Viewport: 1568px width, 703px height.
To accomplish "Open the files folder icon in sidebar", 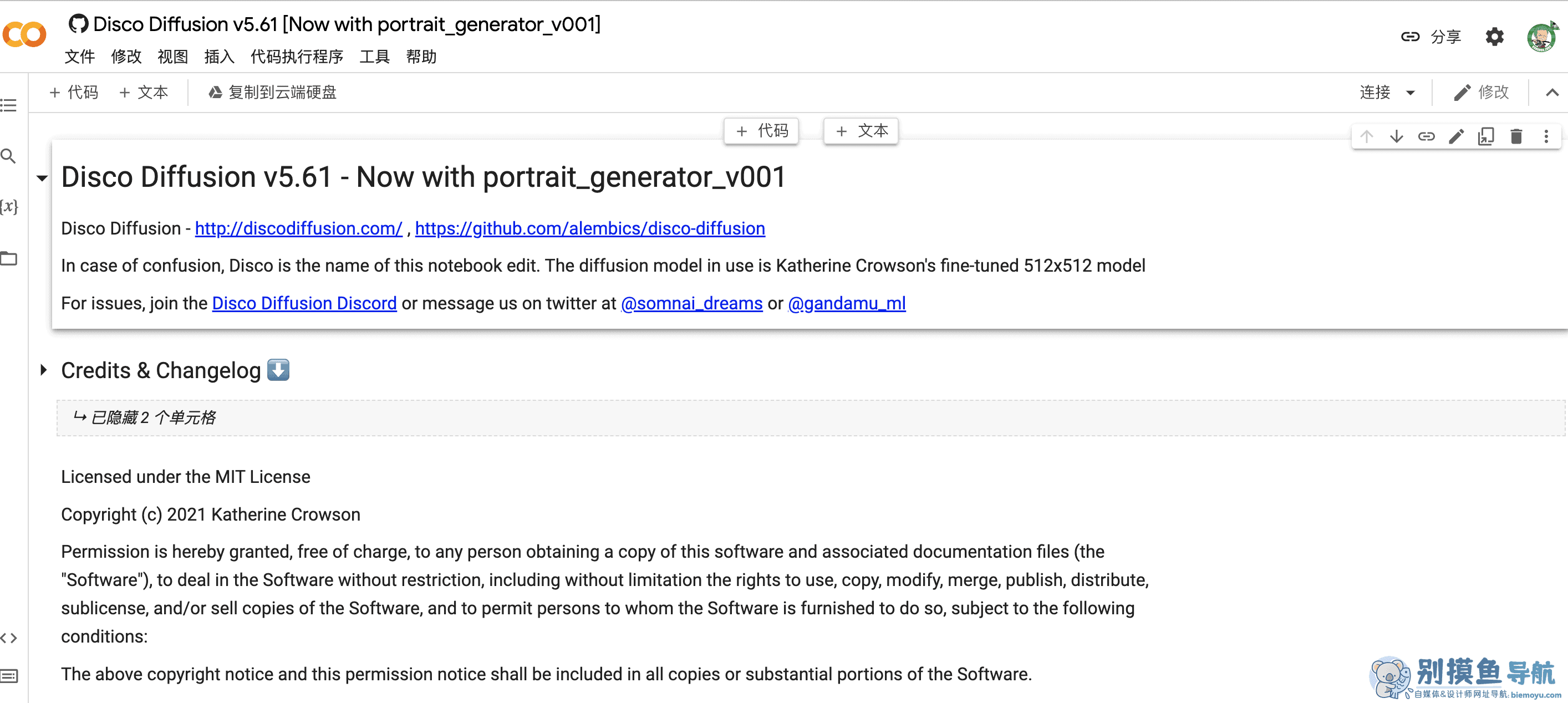I will pyautogui.click(x=8, y=258).
